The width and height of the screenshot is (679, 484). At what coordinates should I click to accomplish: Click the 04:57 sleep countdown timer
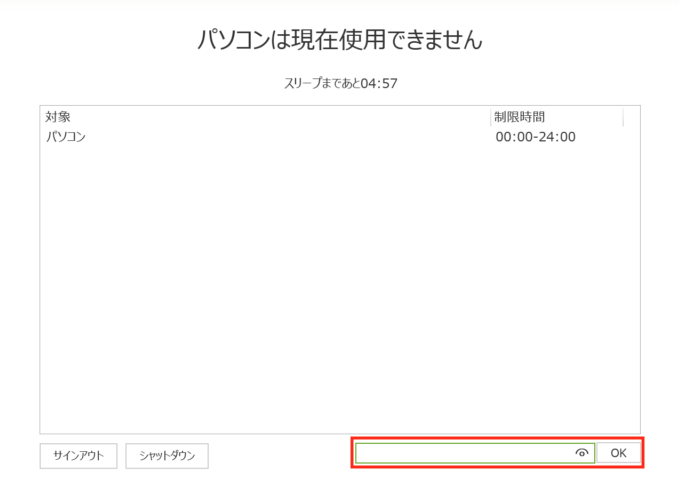381,83
